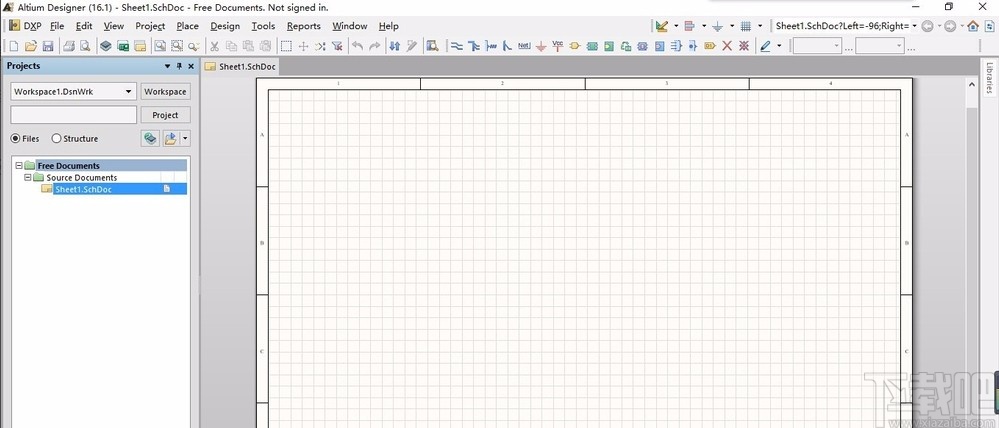The height and width of the screenshot is (428, 999).
Task: Activate the zoom area tool
Action: [x=176, y=46]
